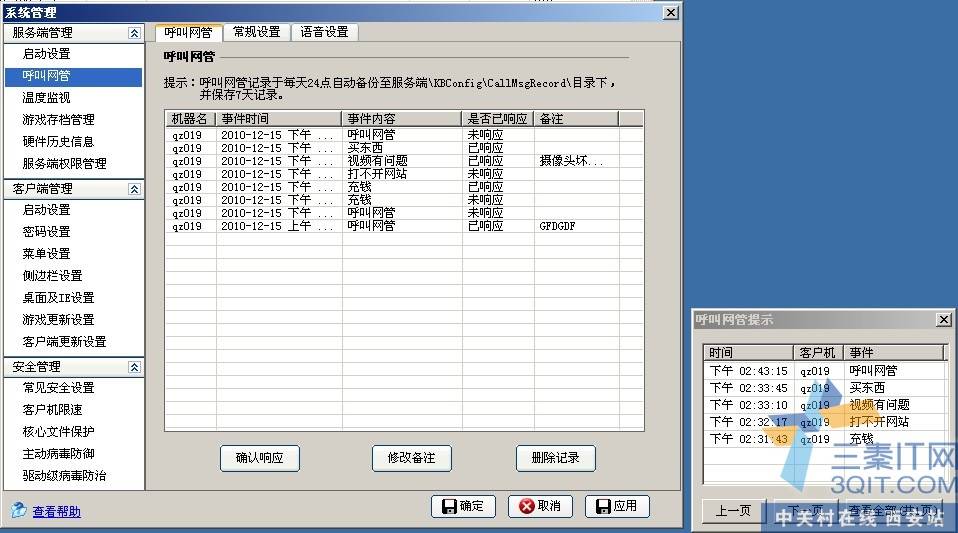Click the 删除记录 button
The image size is (958, 533).
[555, 458]
